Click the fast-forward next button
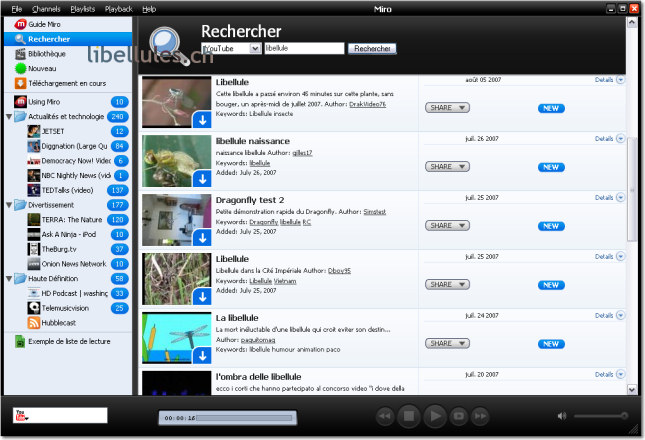The height and width of the screenshot is (440, 645). coord(480,416)
